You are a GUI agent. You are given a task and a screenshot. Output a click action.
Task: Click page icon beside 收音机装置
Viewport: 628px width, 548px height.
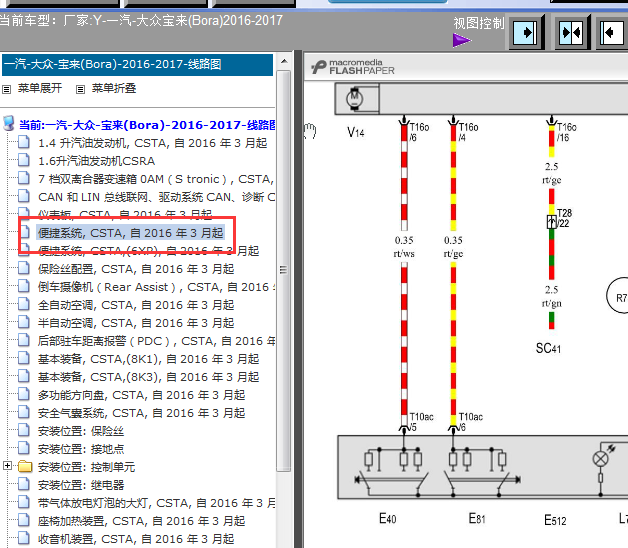[x=24, y=538]
